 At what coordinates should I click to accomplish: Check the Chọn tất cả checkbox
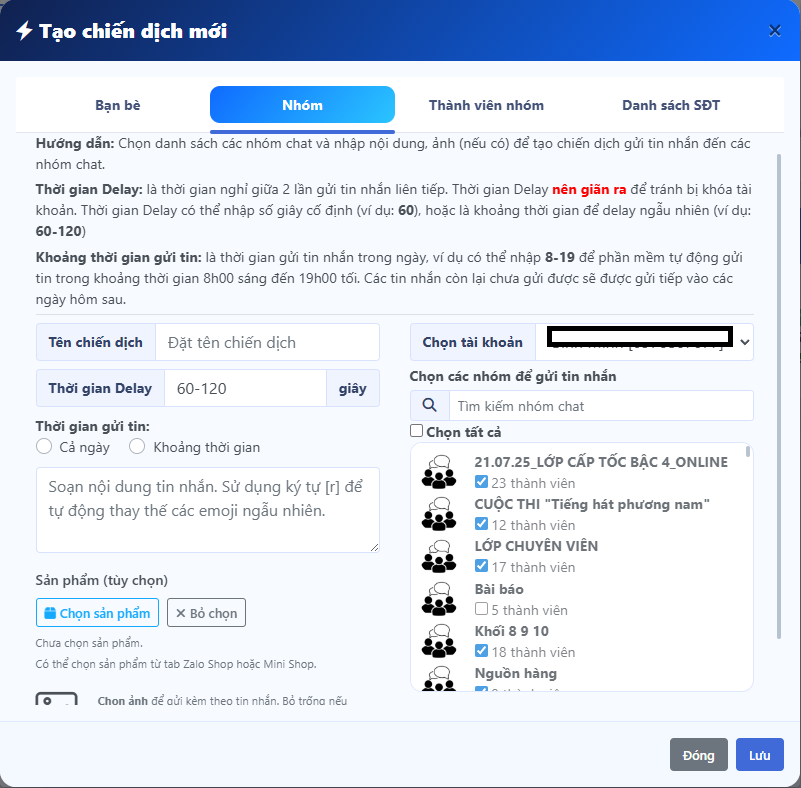click(417, 431)
